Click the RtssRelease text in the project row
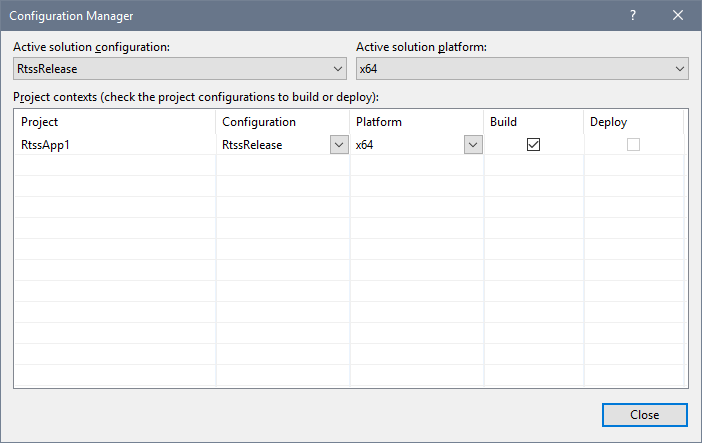This screenshot has width=702, height=443. pyautogui.click(x=252, y=145)
